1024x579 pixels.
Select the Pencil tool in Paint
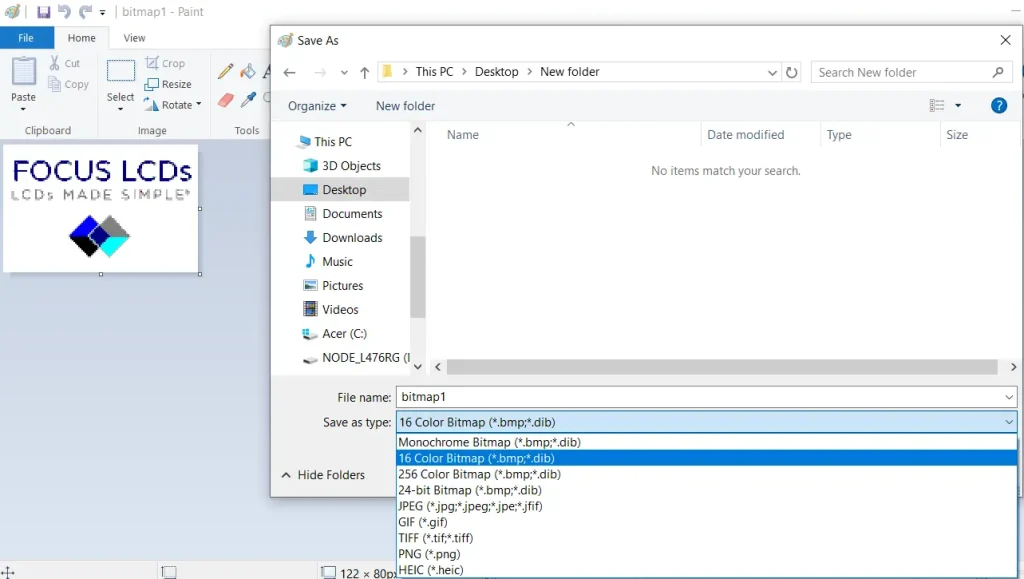coord(226,71)
